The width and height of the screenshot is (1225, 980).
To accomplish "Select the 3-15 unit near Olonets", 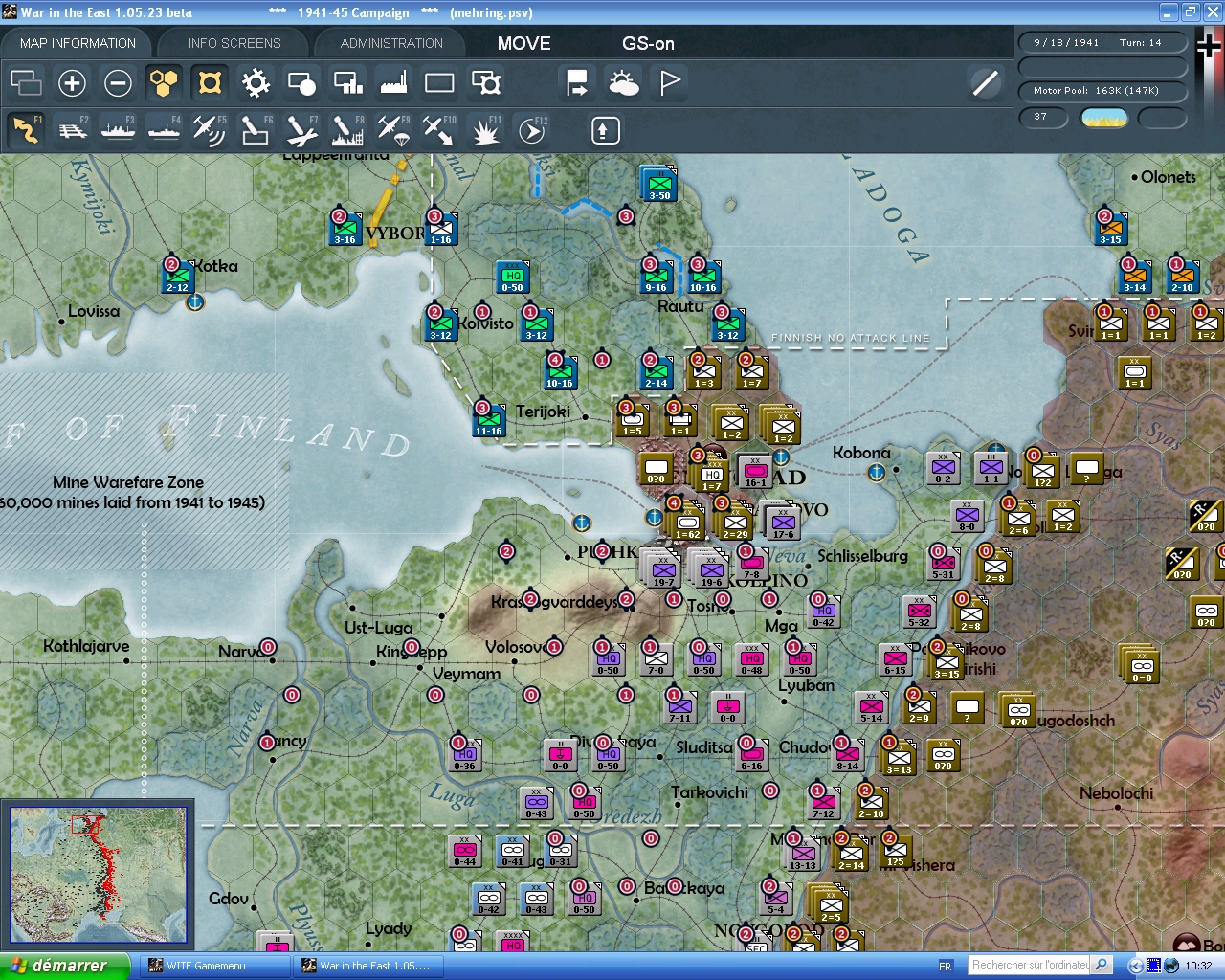I will point(1110,229).
